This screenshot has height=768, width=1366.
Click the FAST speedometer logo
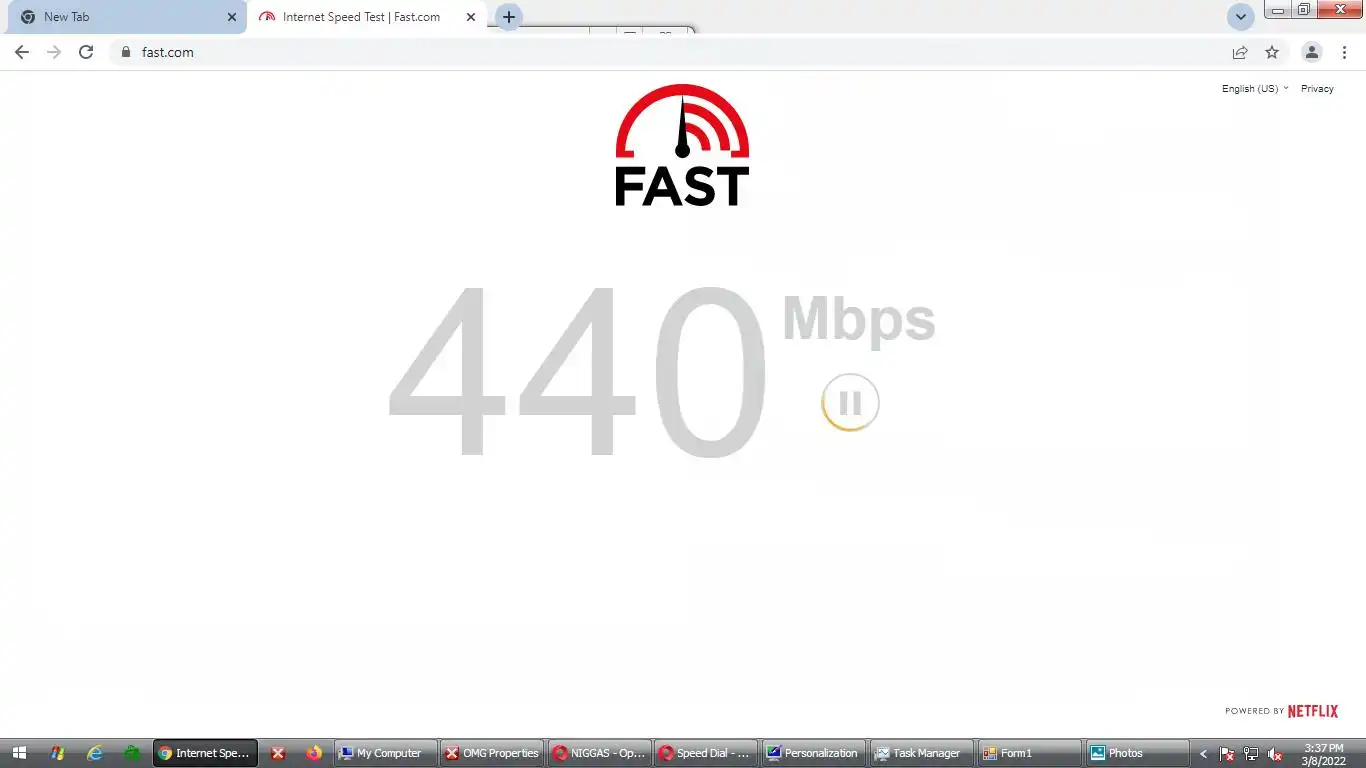pos(682,146)
